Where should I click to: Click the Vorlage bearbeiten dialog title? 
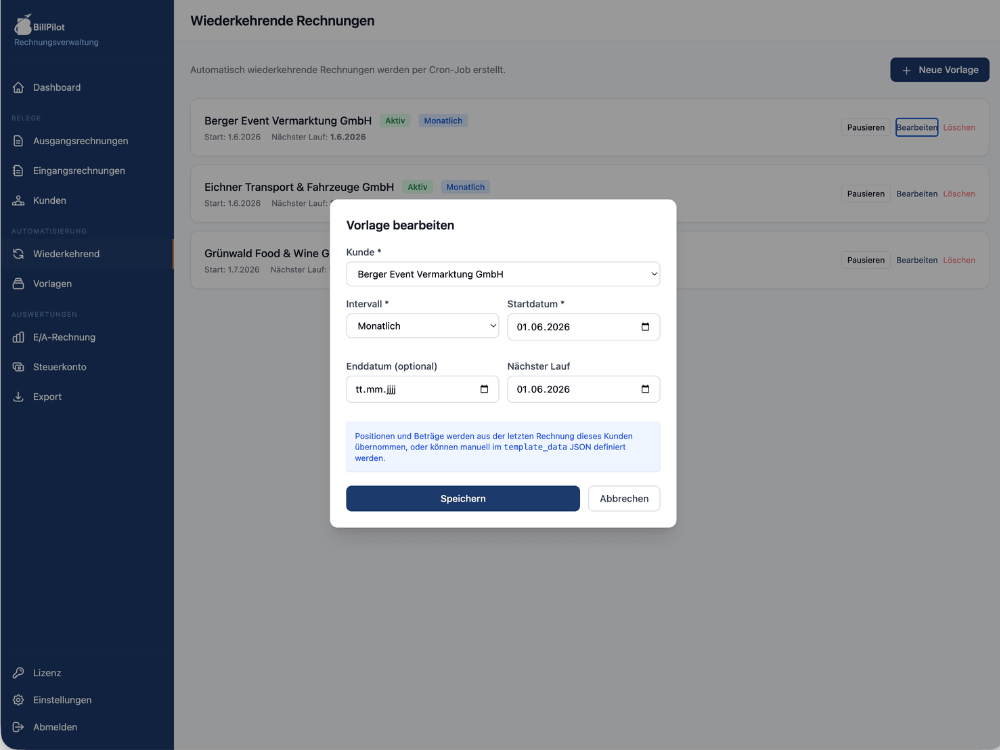(400, 225)
